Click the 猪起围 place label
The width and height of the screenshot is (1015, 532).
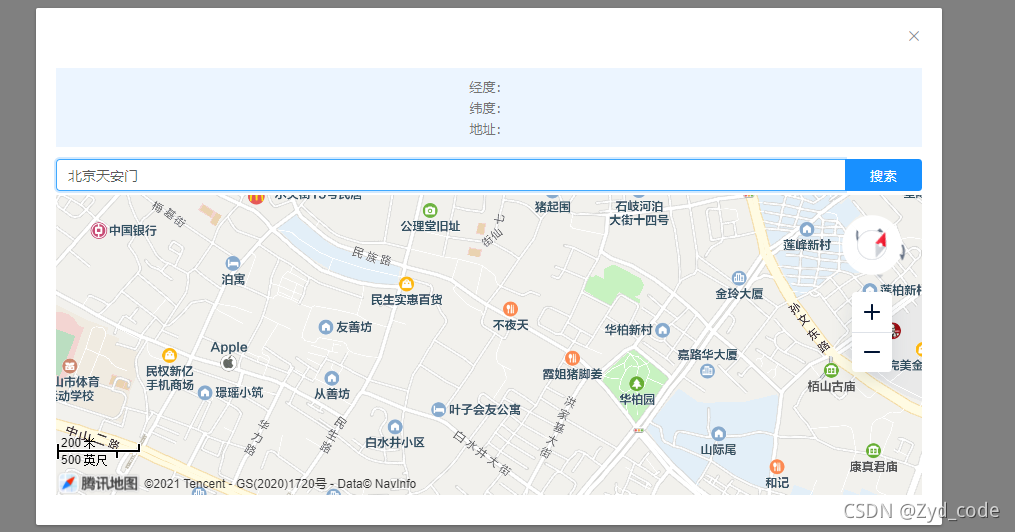552,207
